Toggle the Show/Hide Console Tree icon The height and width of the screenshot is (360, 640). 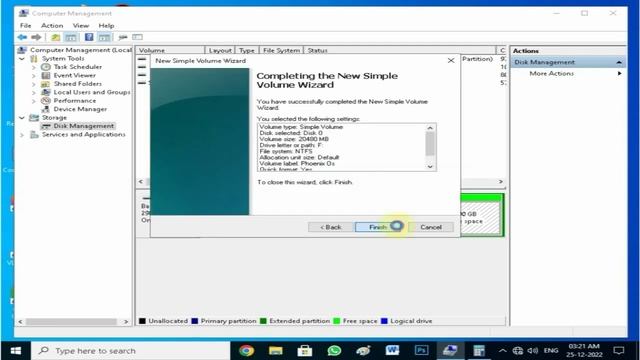pyautogui.click(x=71, y=37)
